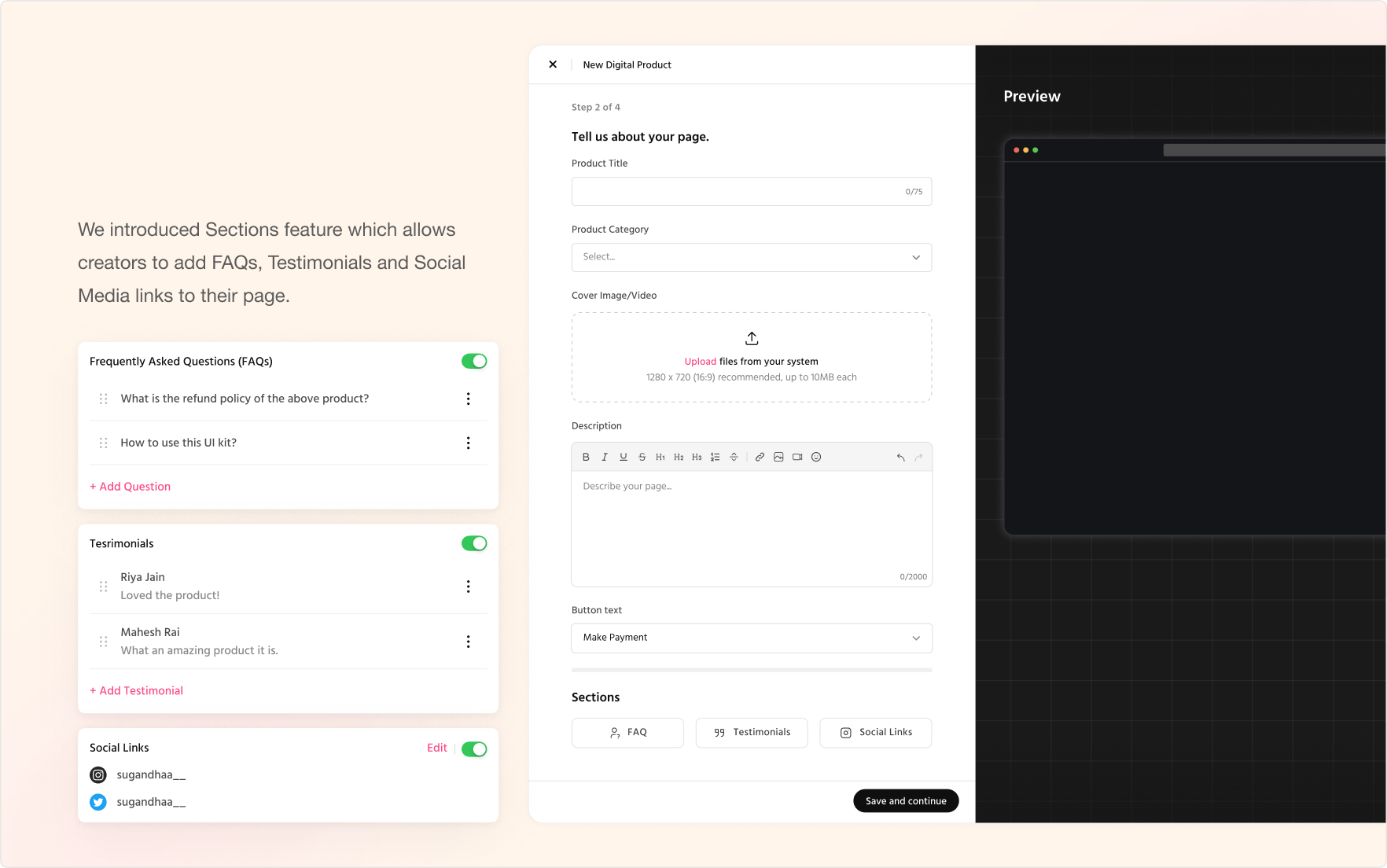Select 'What an amazing product it is.' text
The image size is (1387, 868).
coord(199,650)
